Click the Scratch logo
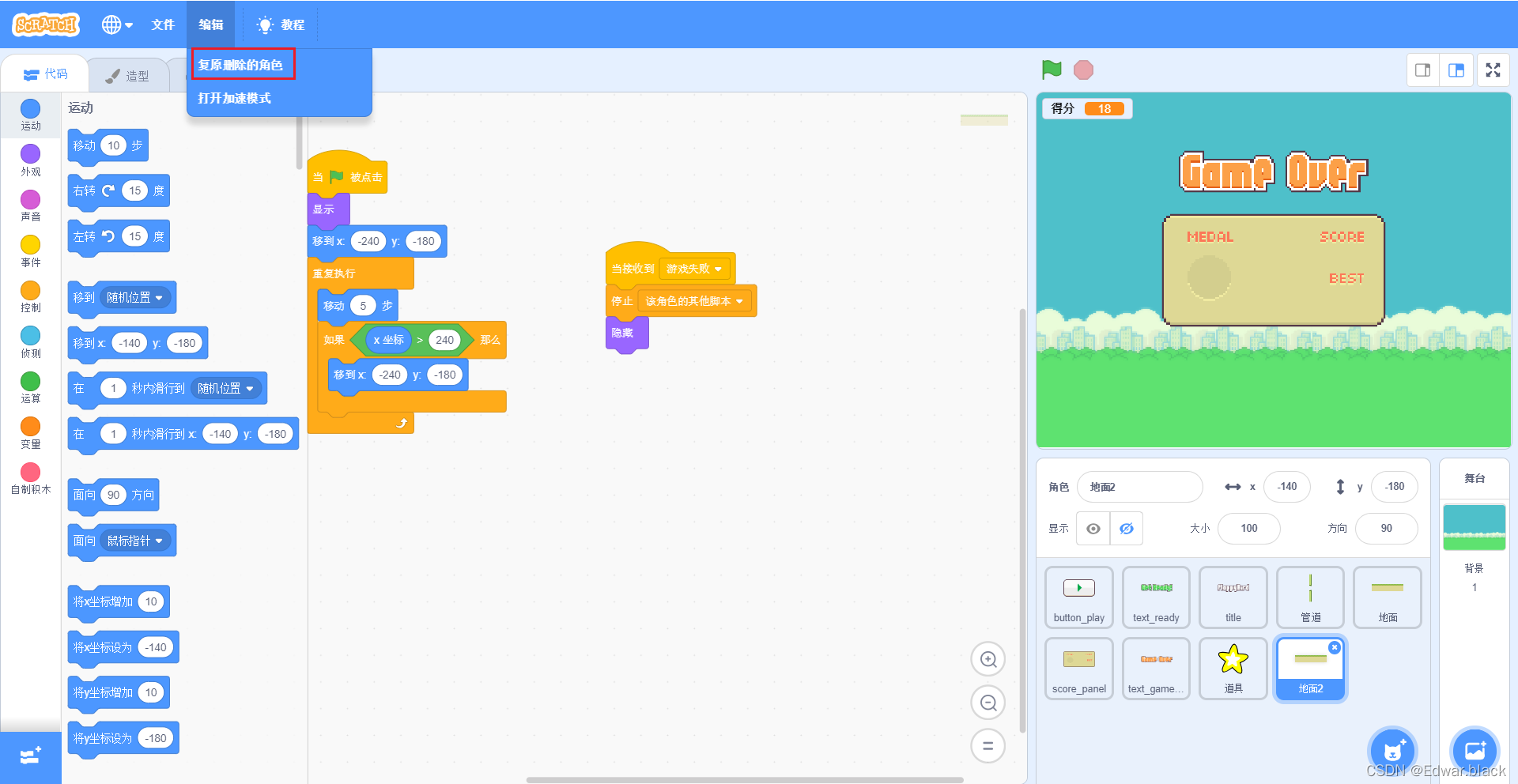Image resolution: width=1518 pixels, height=784 pixels. point(46,24)
